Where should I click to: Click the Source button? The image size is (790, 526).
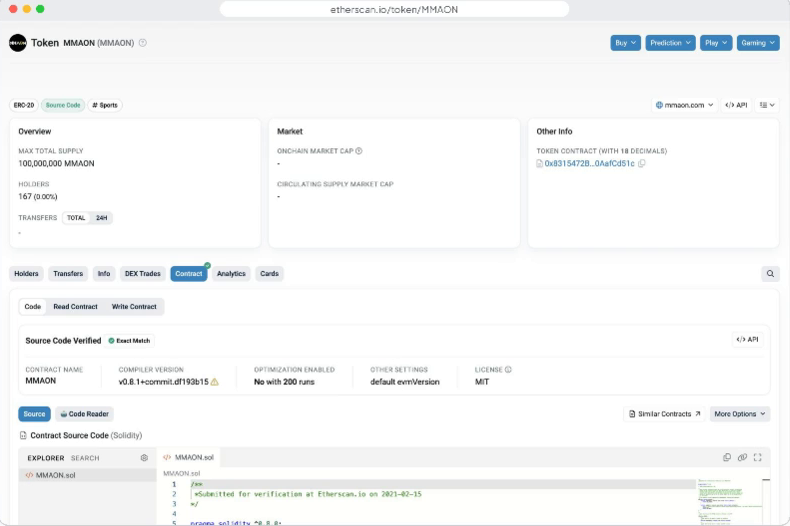pyautogui.click(x=34, y=414)
